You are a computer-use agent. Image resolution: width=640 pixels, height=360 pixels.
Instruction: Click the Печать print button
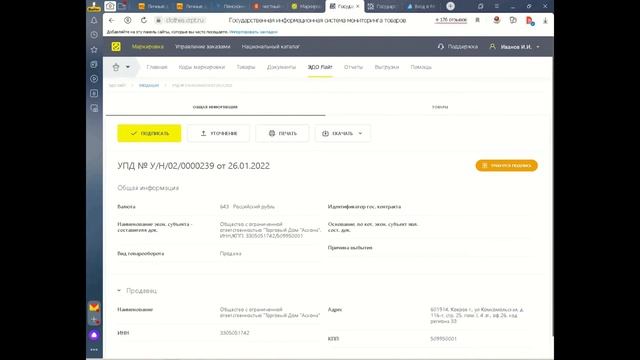coord(282,133)
